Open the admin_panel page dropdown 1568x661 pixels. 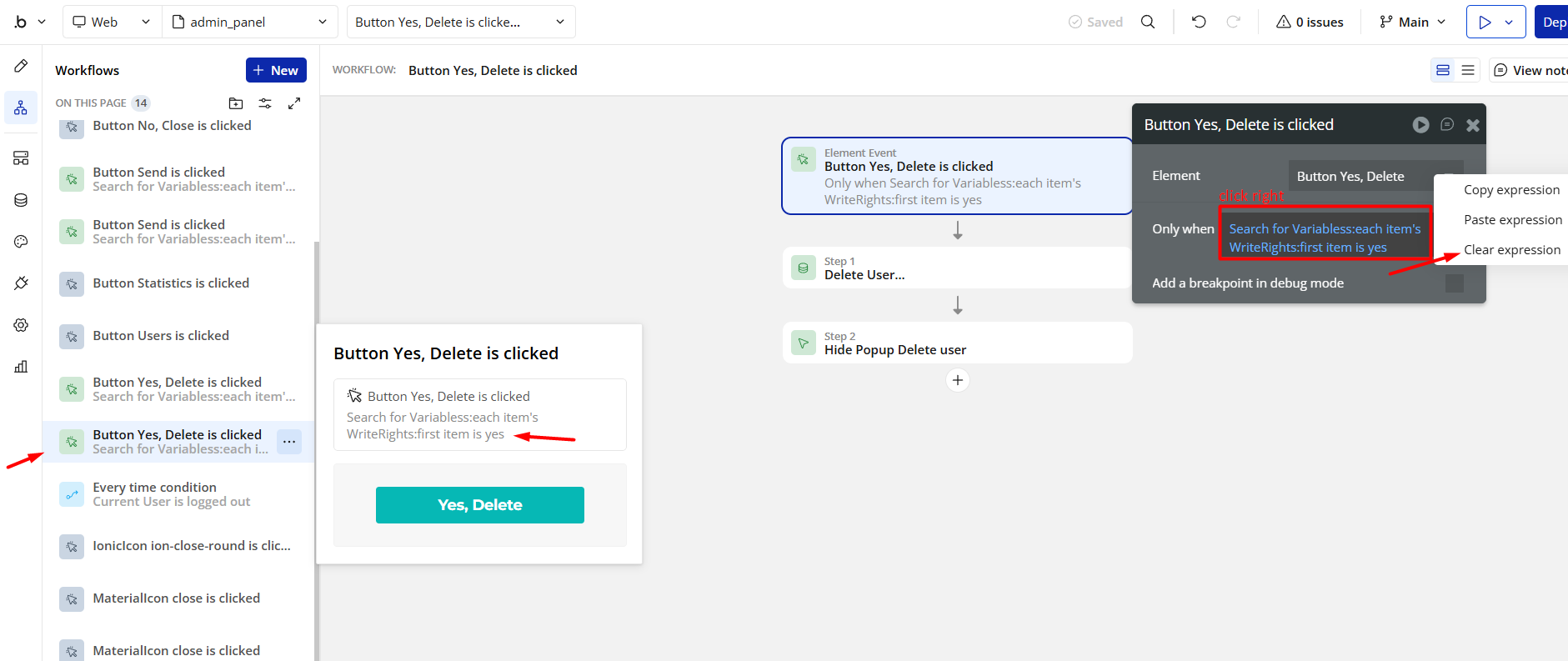[249, 22]
